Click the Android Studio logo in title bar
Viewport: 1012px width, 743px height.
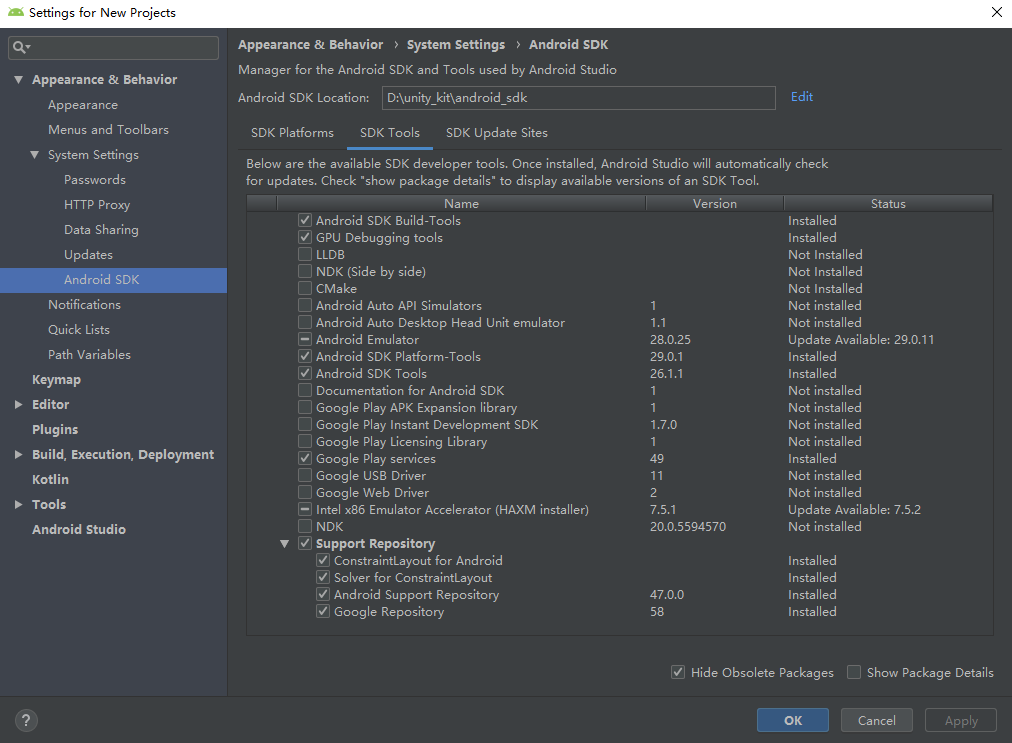[15, 12]
